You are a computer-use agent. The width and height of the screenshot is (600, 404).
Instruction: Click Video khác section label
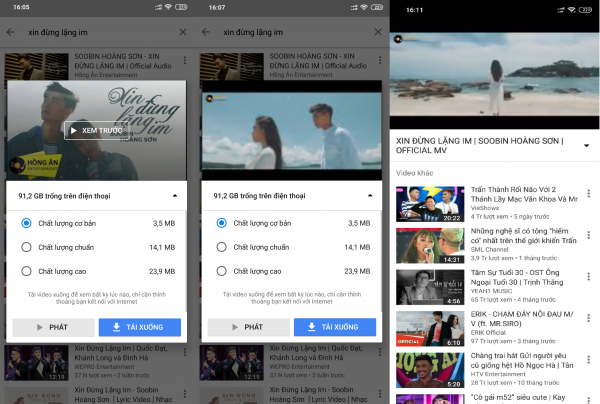click(414, 173)
